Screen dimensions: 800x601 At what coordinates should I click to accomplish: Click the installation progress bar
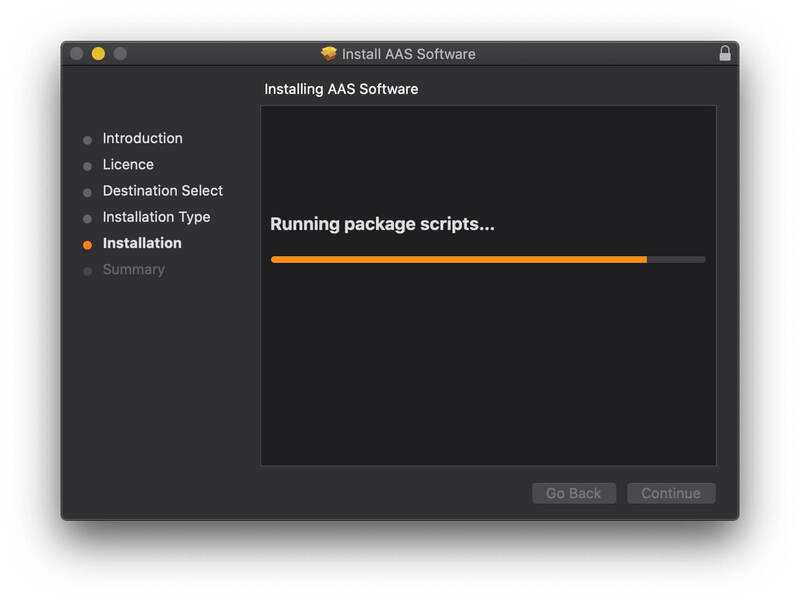[x=487, y=259]
